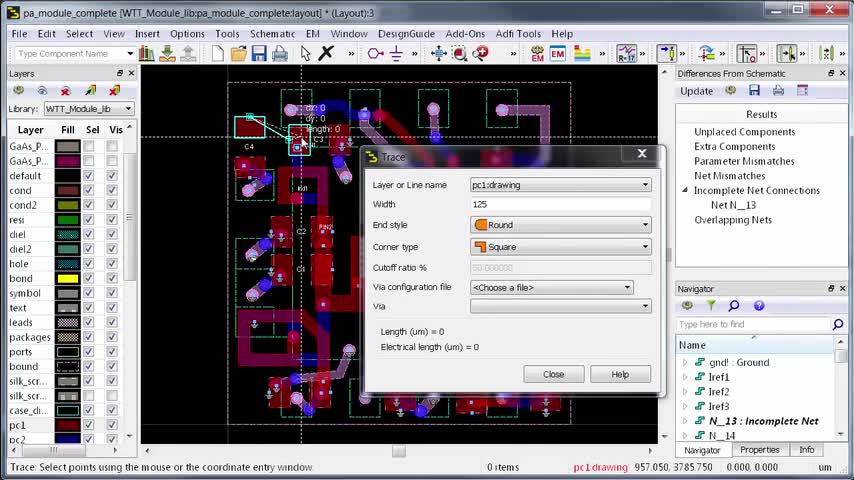Screen dimensions: 854x480
Task: Enable Vis checkbox for first GaAs_P layer
Action: point(112,146)
